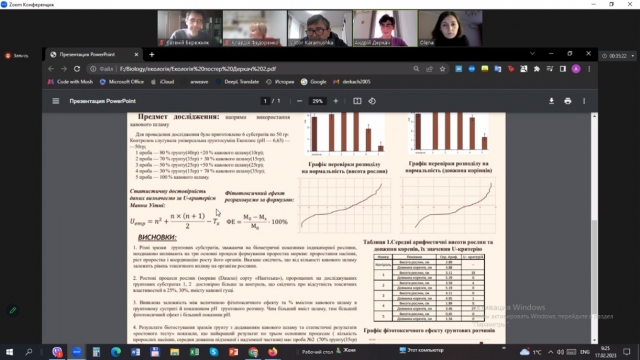Show hidden system tray icons

pyautogui.click(x=550, y=352)
